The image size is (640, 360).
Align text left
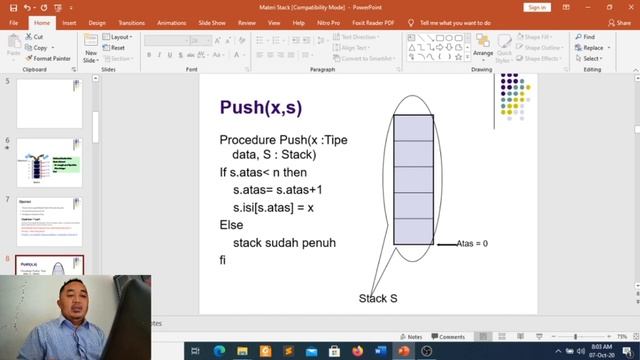[260, 55]
